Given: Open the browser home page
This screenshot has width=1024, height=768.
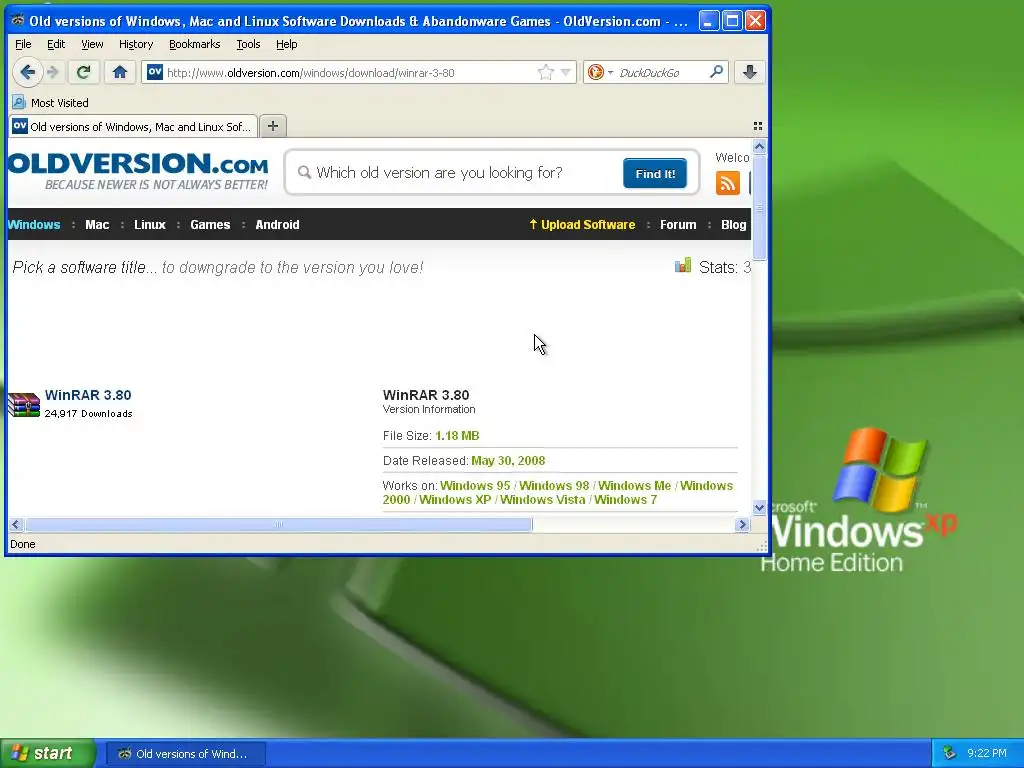Looking at the screenshot, I should coord(120,72).
